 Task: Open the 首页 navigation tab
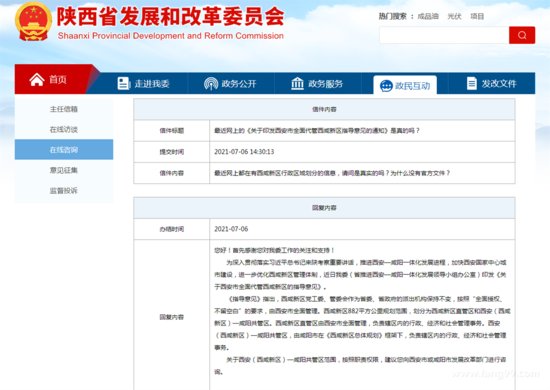coord(54,79)
